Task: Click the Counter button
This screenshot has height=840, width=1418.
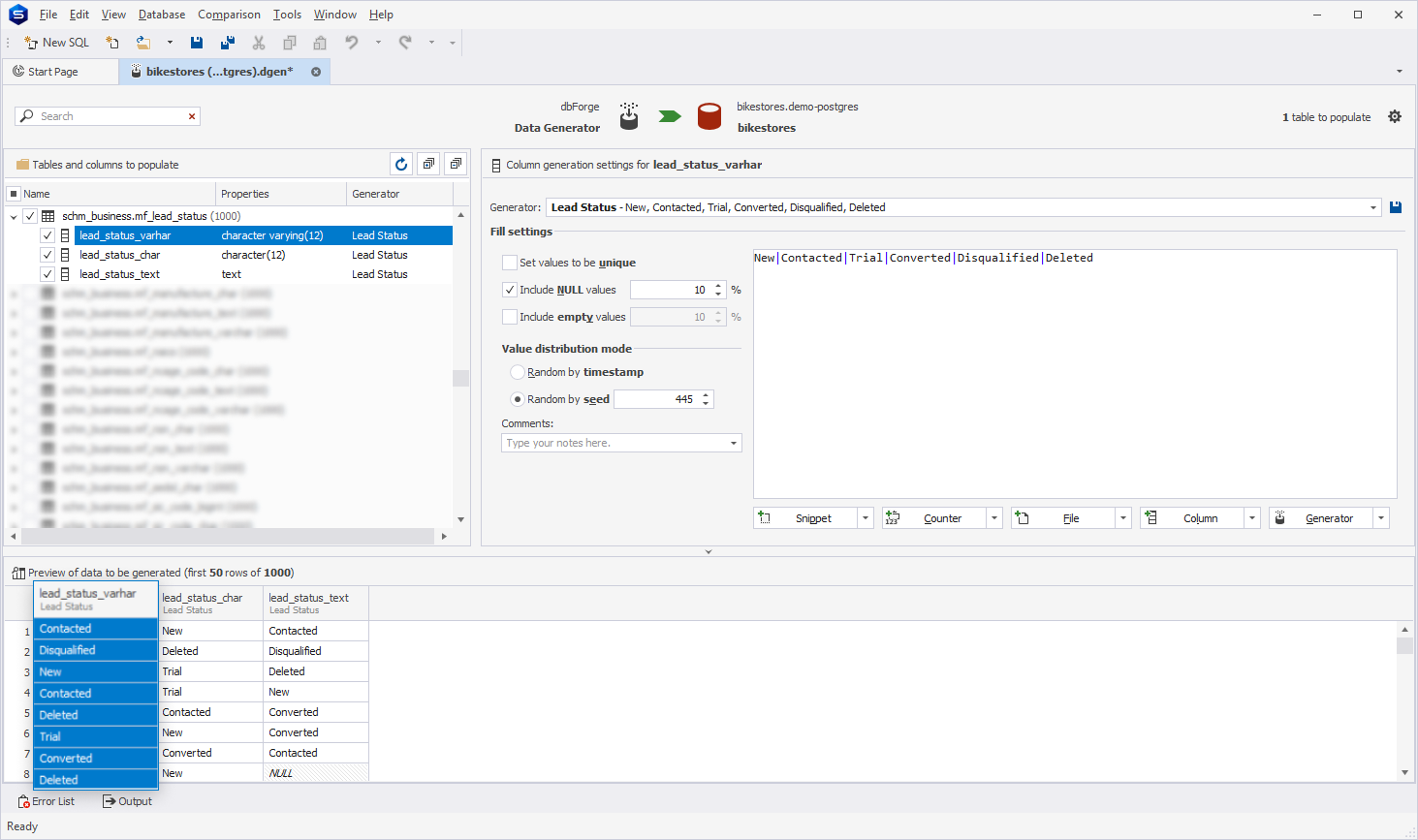Action: tap(934, 518)
